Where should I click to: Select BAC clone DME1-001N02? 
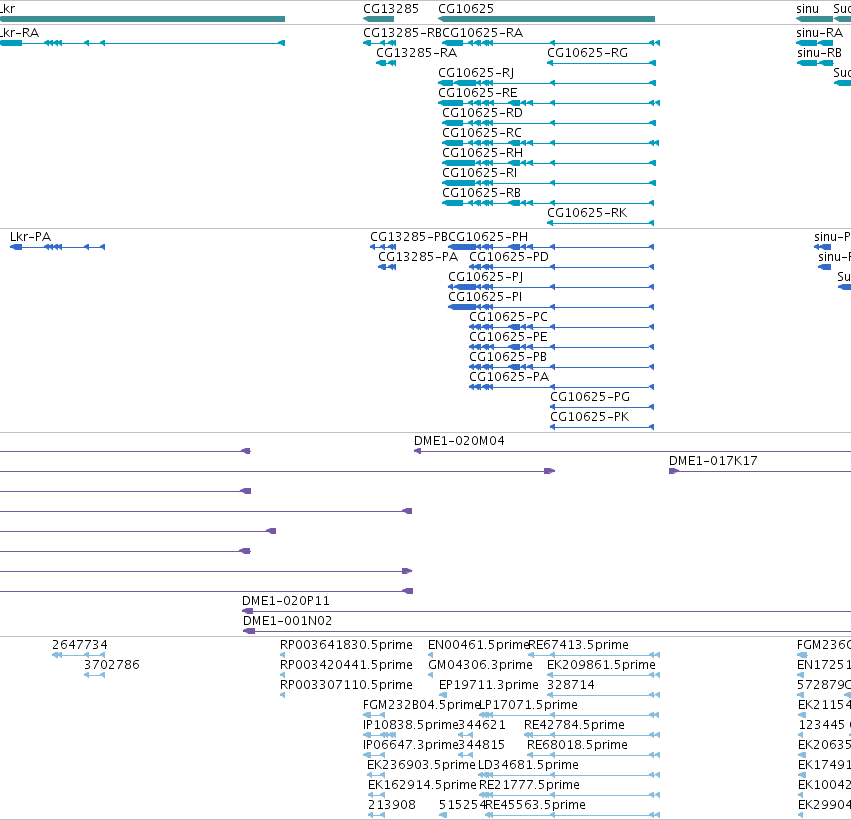point(287,621)
